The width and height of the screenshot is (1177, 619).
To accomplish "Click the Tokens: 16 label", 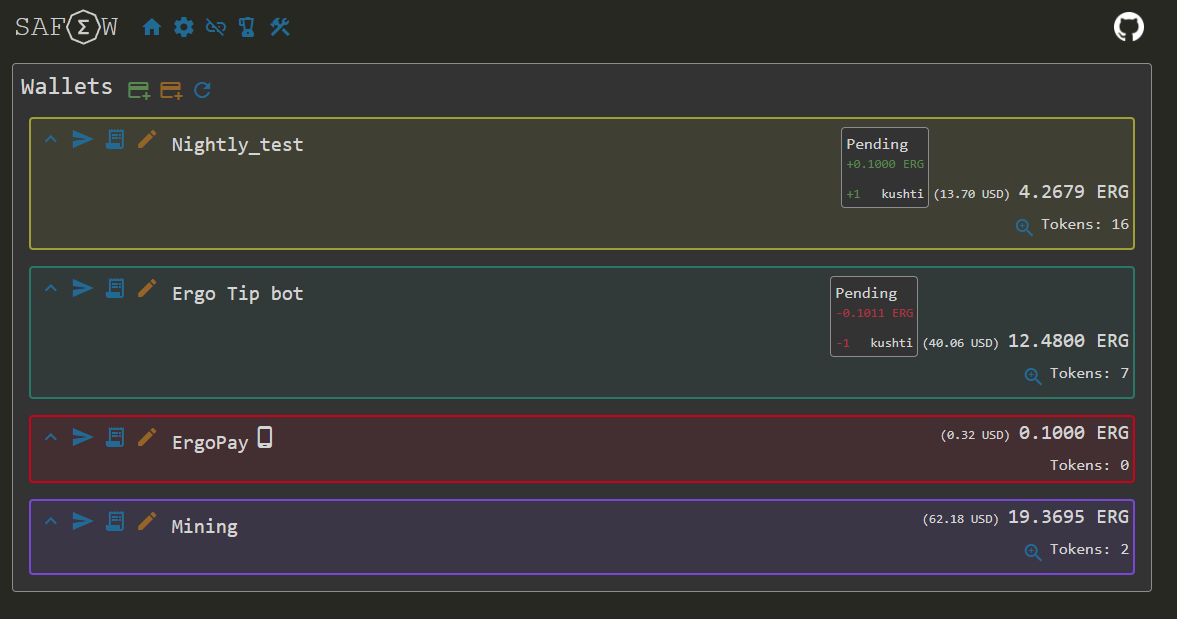I will click(1085, 224).
